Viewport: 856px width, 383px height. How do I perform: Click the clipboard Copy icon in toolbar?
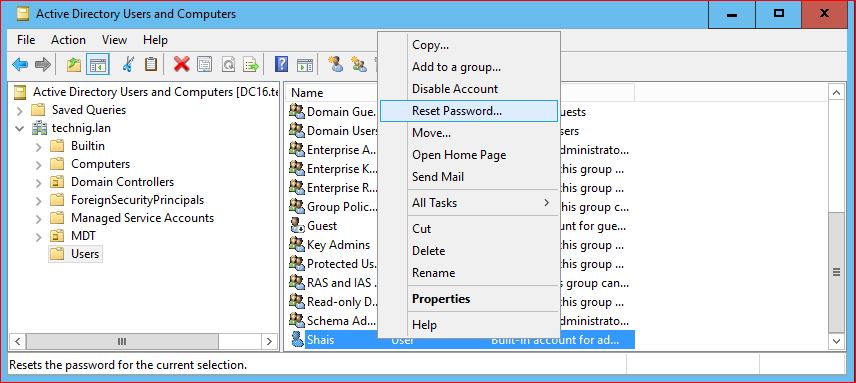(151, 64)
